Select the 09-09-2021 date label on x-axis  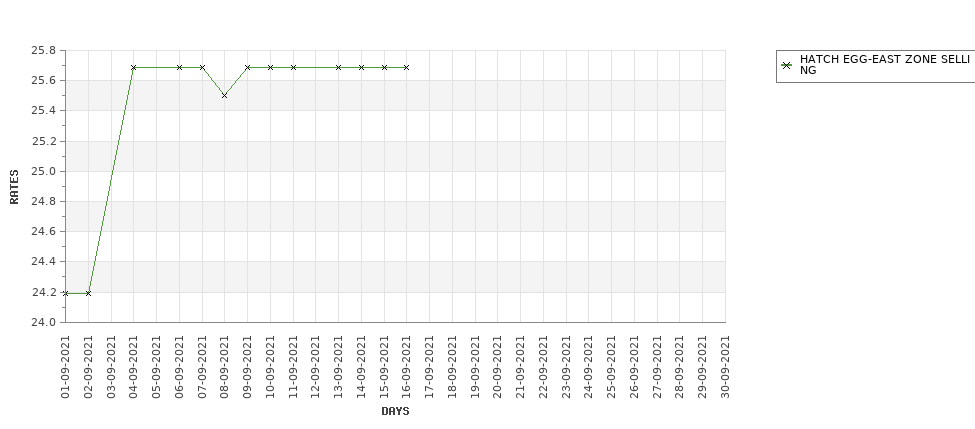click(x=247, y=367)
